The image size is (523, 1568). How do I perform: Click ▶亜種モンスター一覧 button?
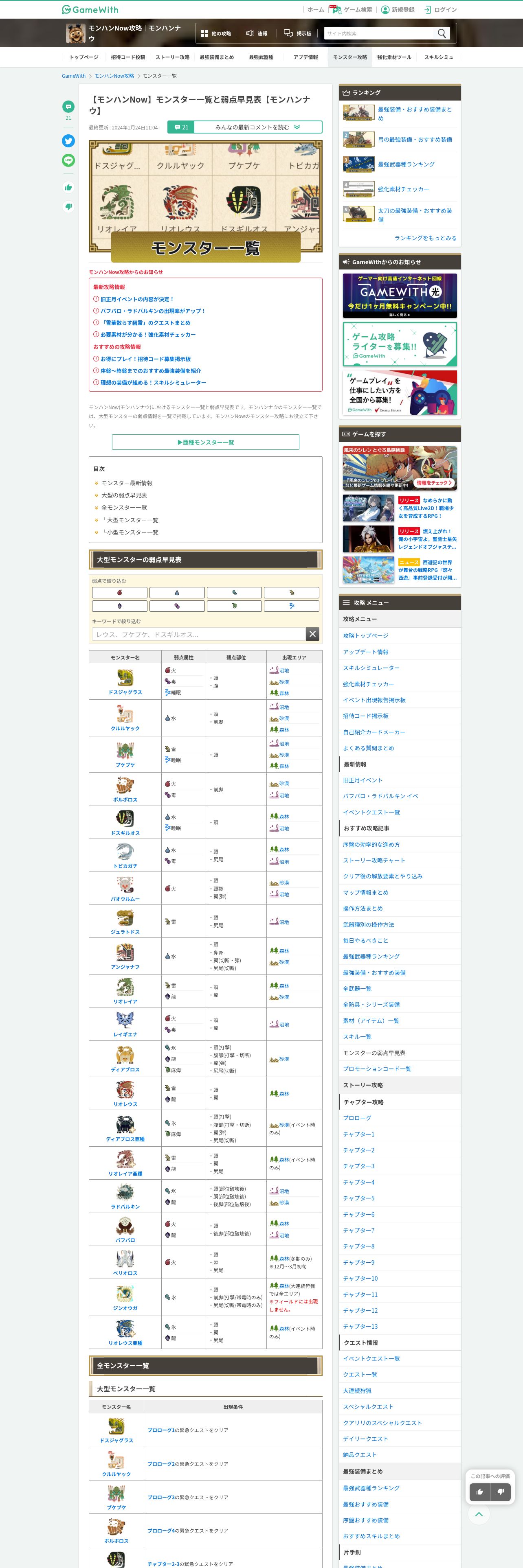point(206,442)
